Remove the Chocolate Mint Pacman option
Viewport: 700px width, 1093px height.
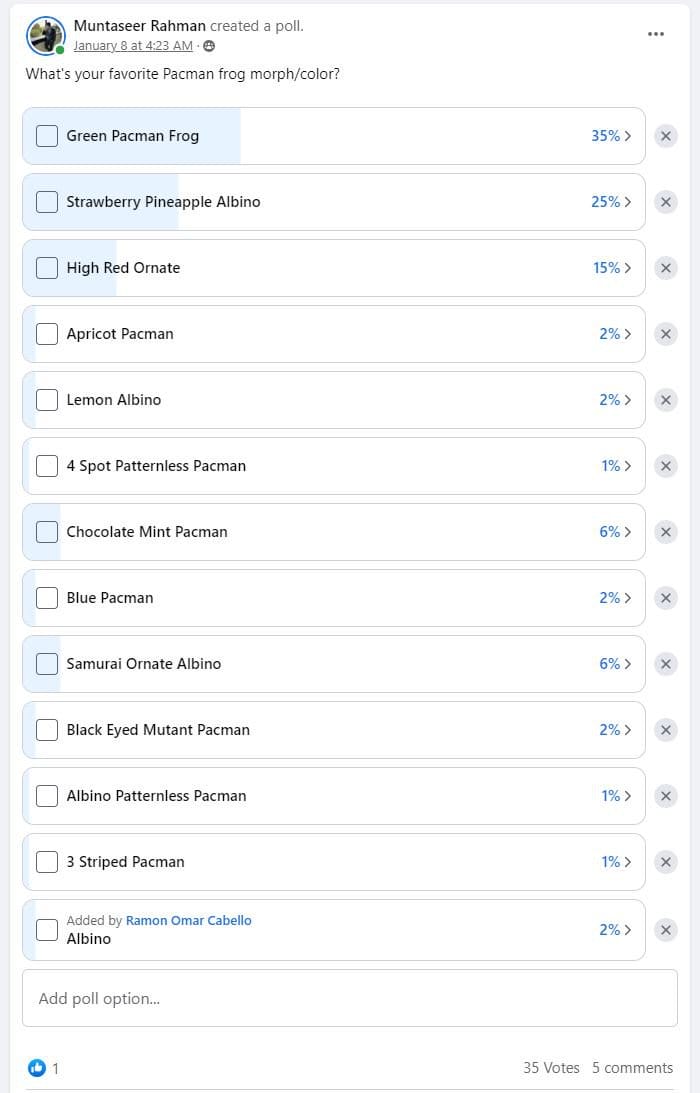(666, 532)
